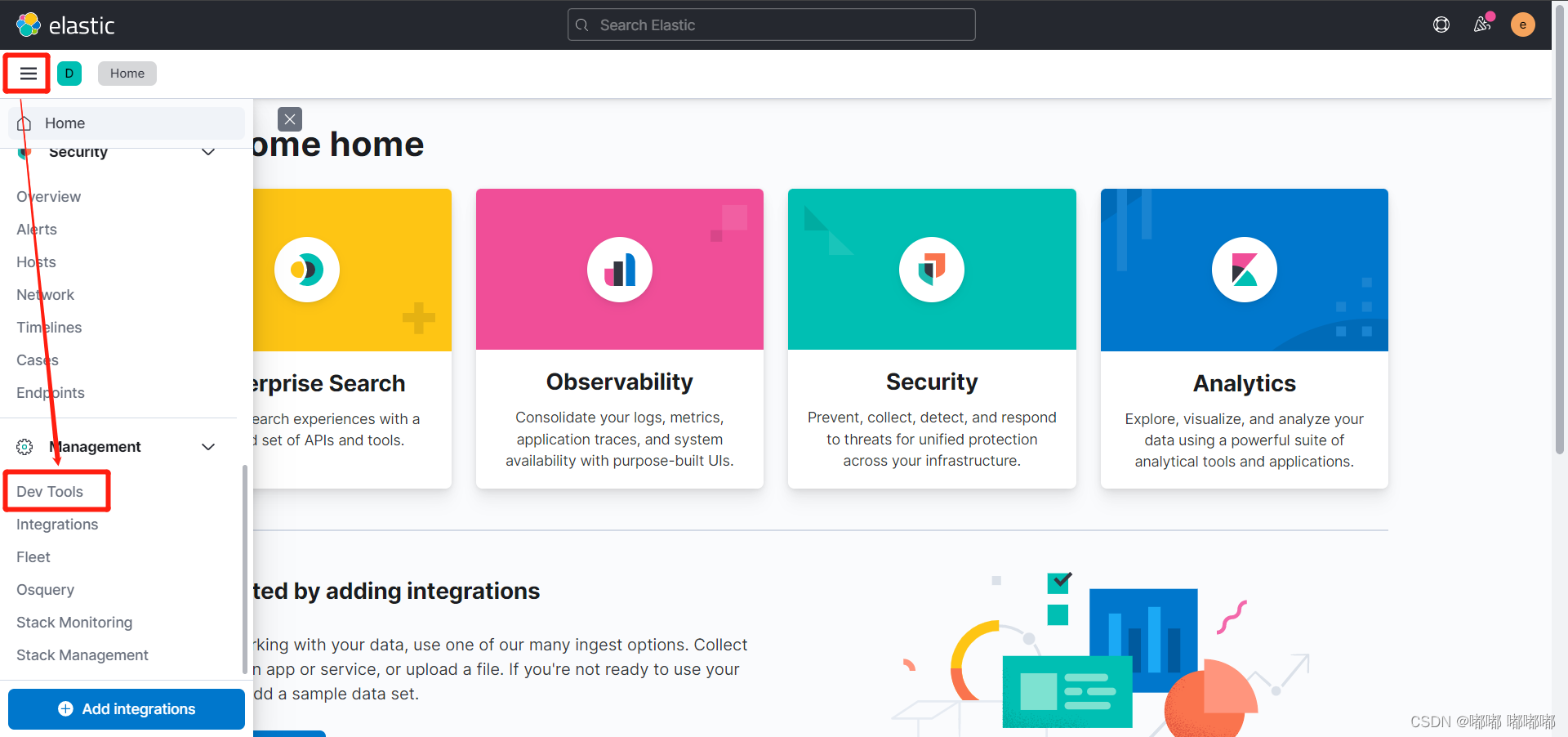The image size is (1568, 737).
Task: Click the Security shield icon on card
Action: [x=932, y=270]
